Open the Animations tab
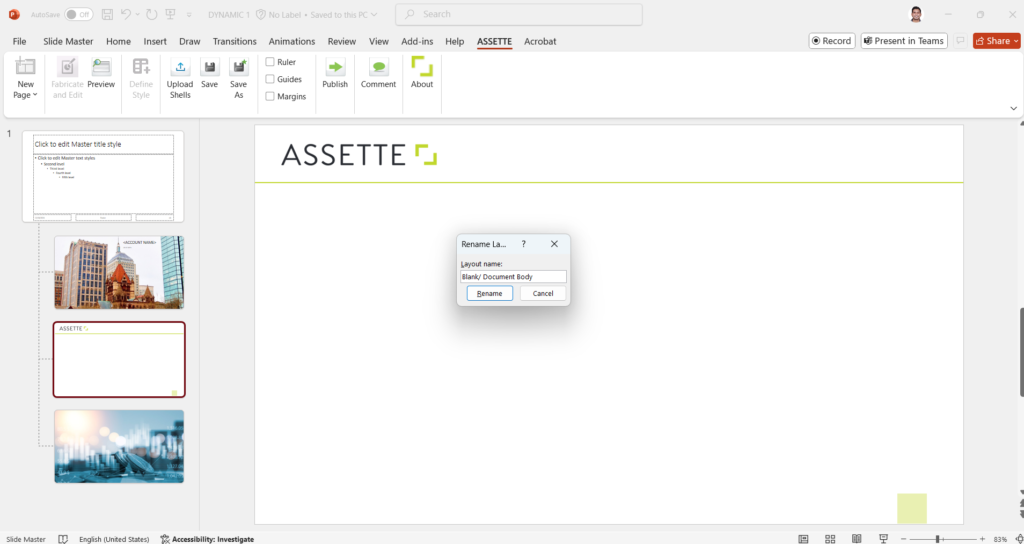Image resolution: width=1024 pixels, height=544 pixels. point(292,41)
